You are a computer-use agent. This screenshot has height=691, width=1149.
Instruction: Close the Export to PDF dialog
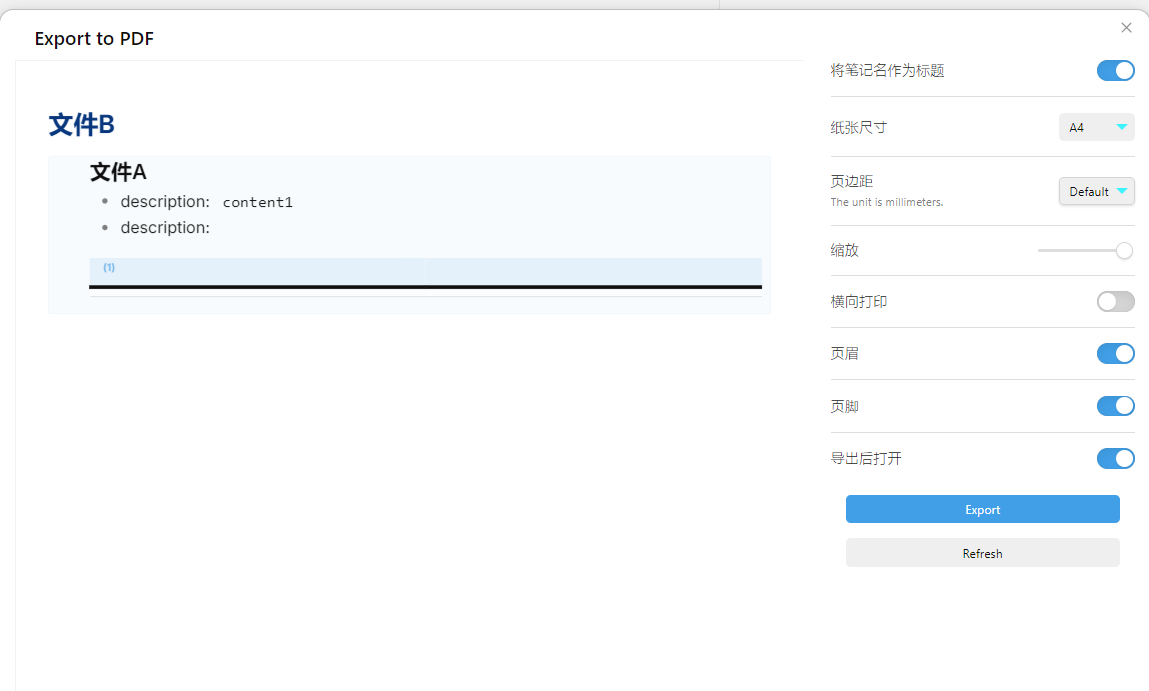(1126, 28)
